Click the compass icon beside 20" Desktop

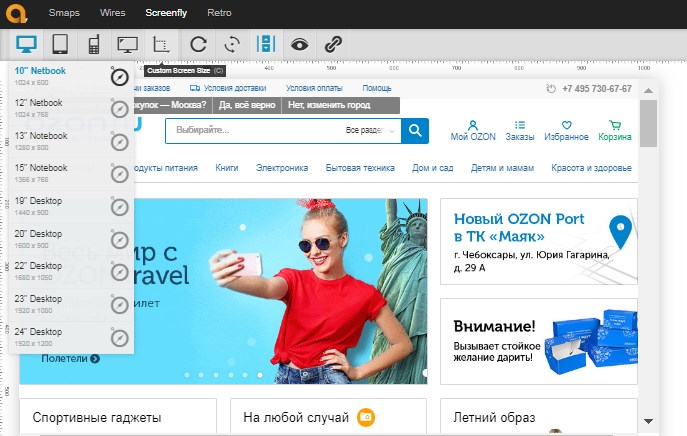(119, 240)
